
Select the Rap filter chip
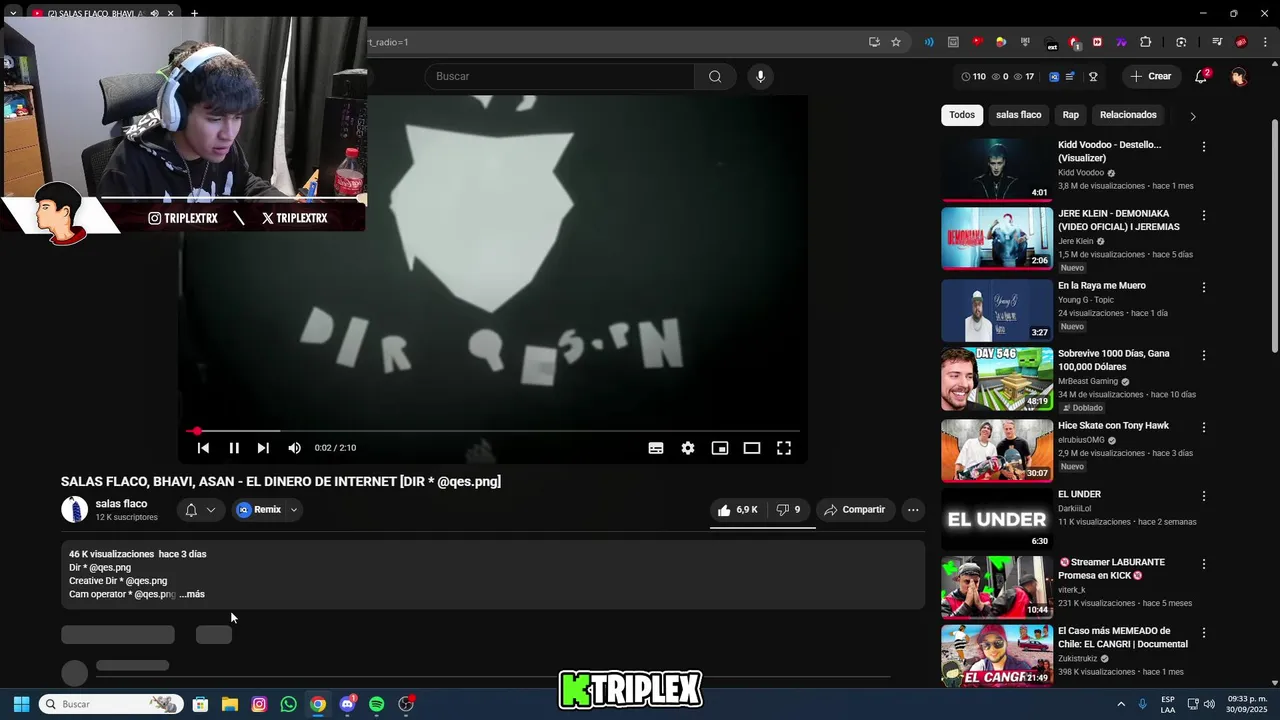tap(1070, 115)
